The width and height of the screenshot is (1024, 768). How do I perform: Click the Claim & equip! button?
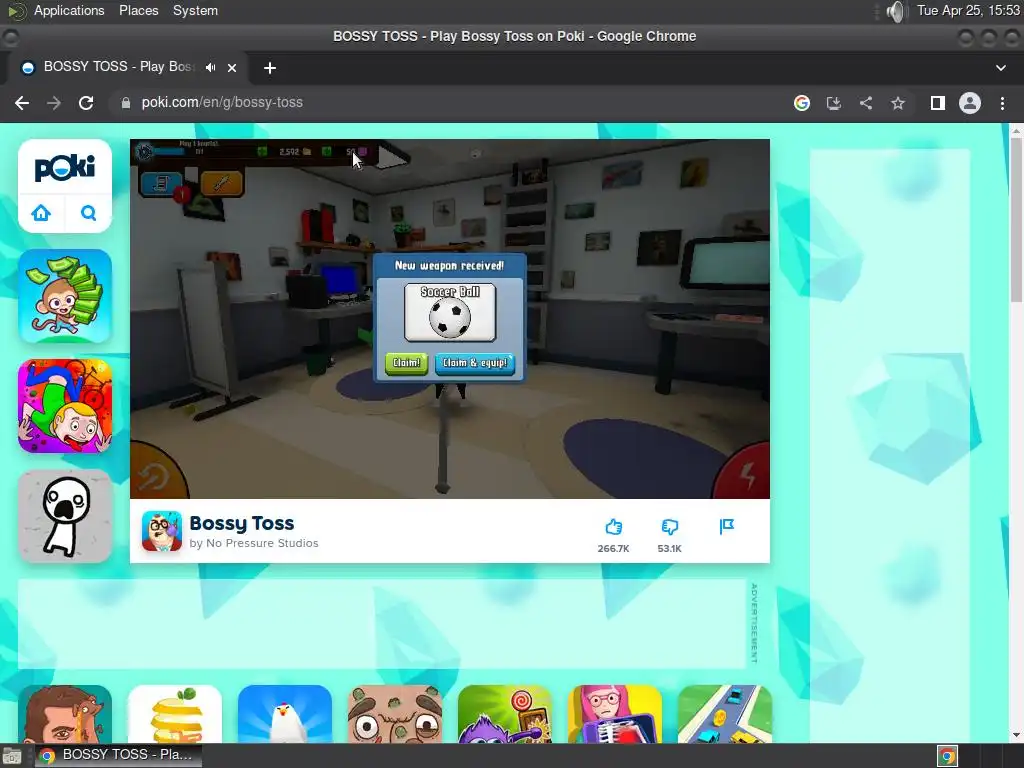click(475, 363)
